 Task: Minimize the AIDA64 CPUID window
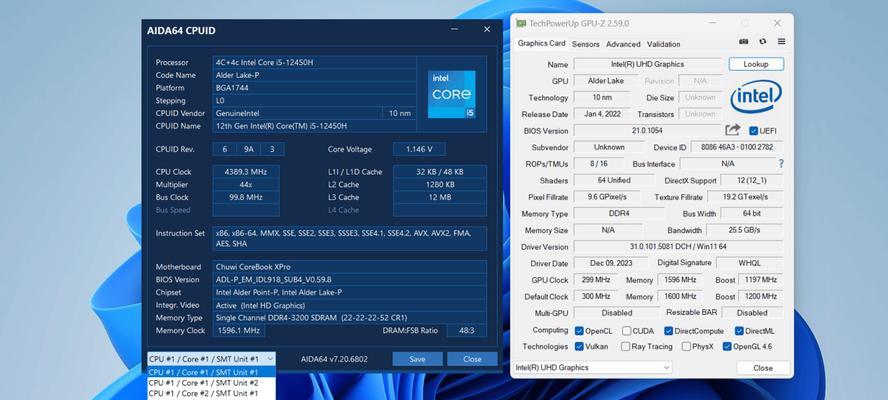click(455, 29)
